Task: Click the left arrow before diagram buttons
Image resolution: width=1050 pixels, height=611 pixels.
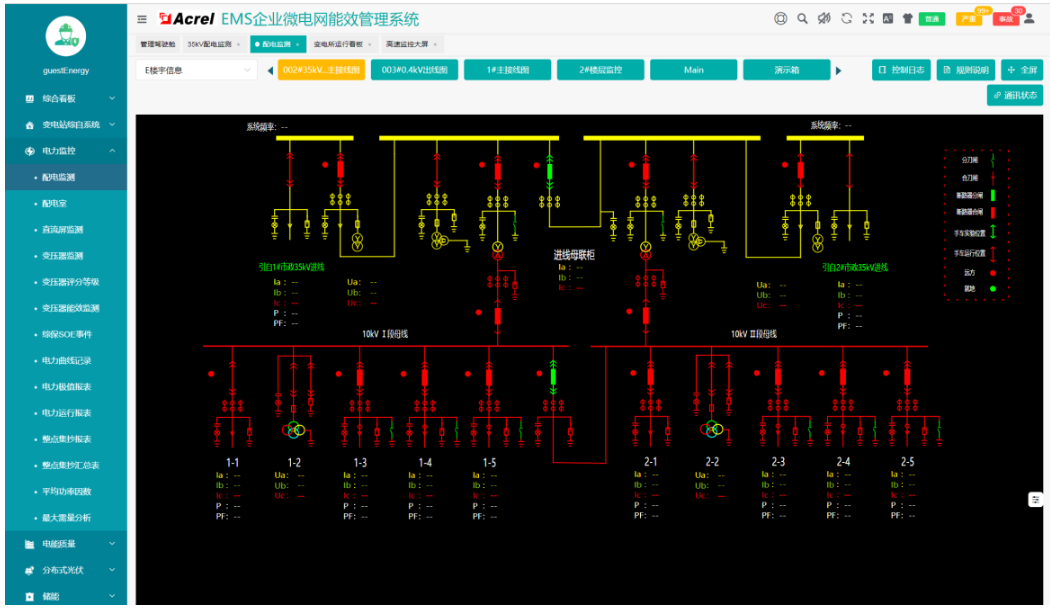Action: point(270,70)
